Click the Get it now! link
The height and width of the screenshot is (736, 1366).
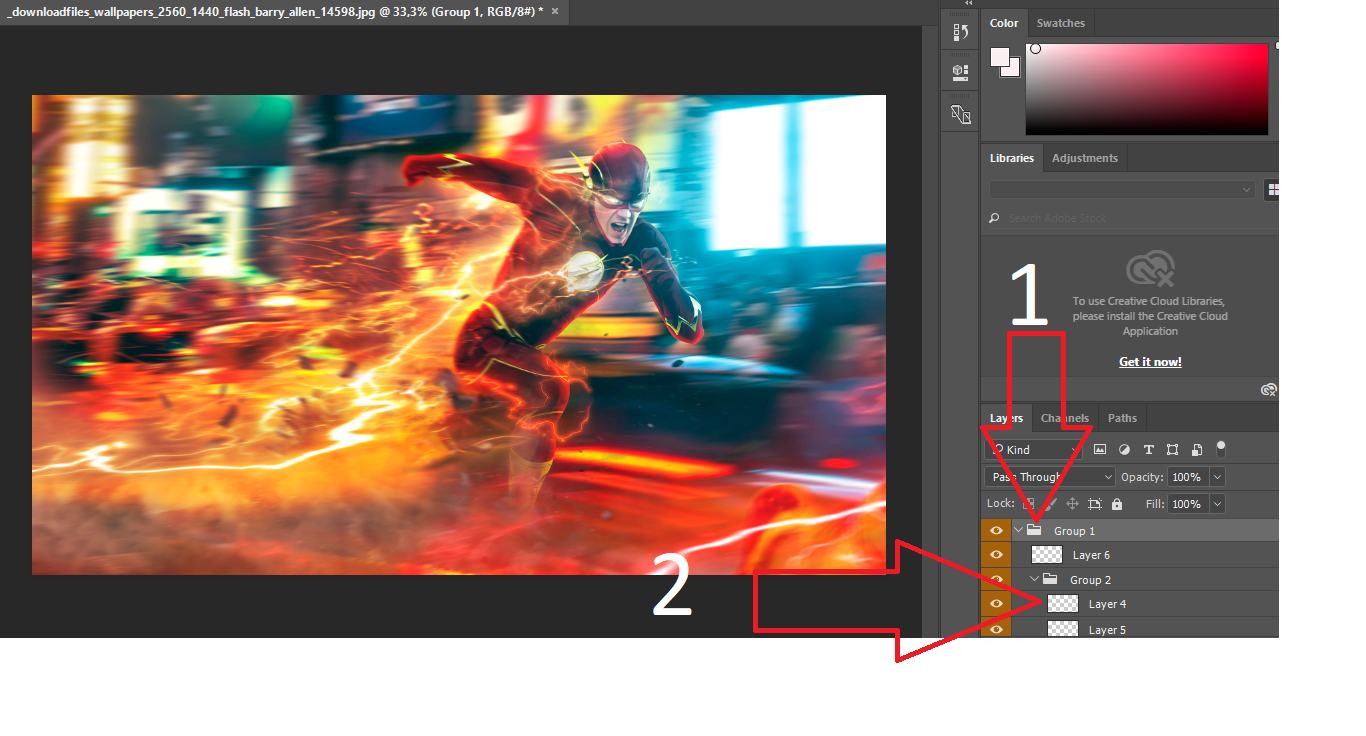tap(1150, 362)
